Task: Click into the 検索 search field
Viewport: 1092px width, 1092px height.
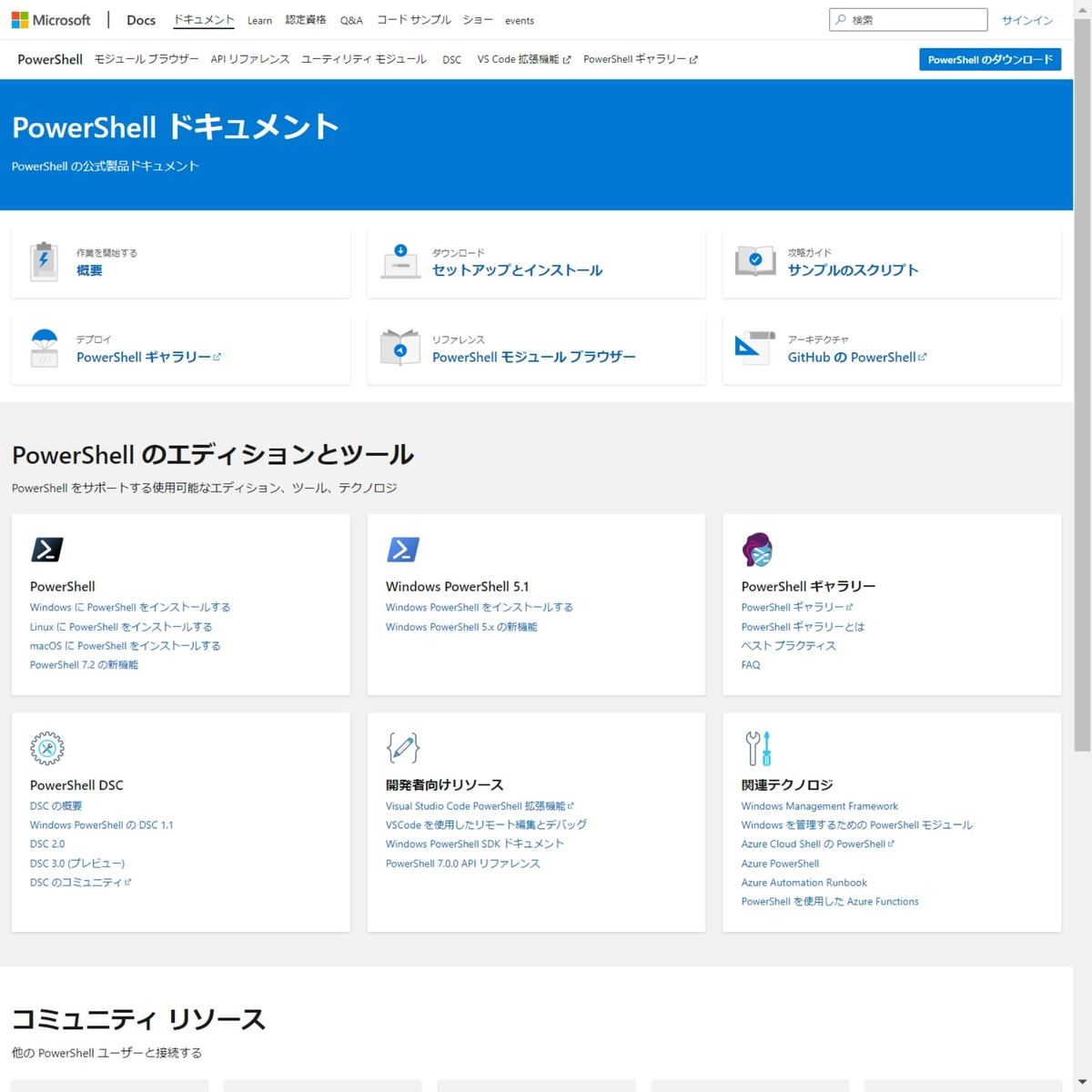Action: [x=908, y=20]
